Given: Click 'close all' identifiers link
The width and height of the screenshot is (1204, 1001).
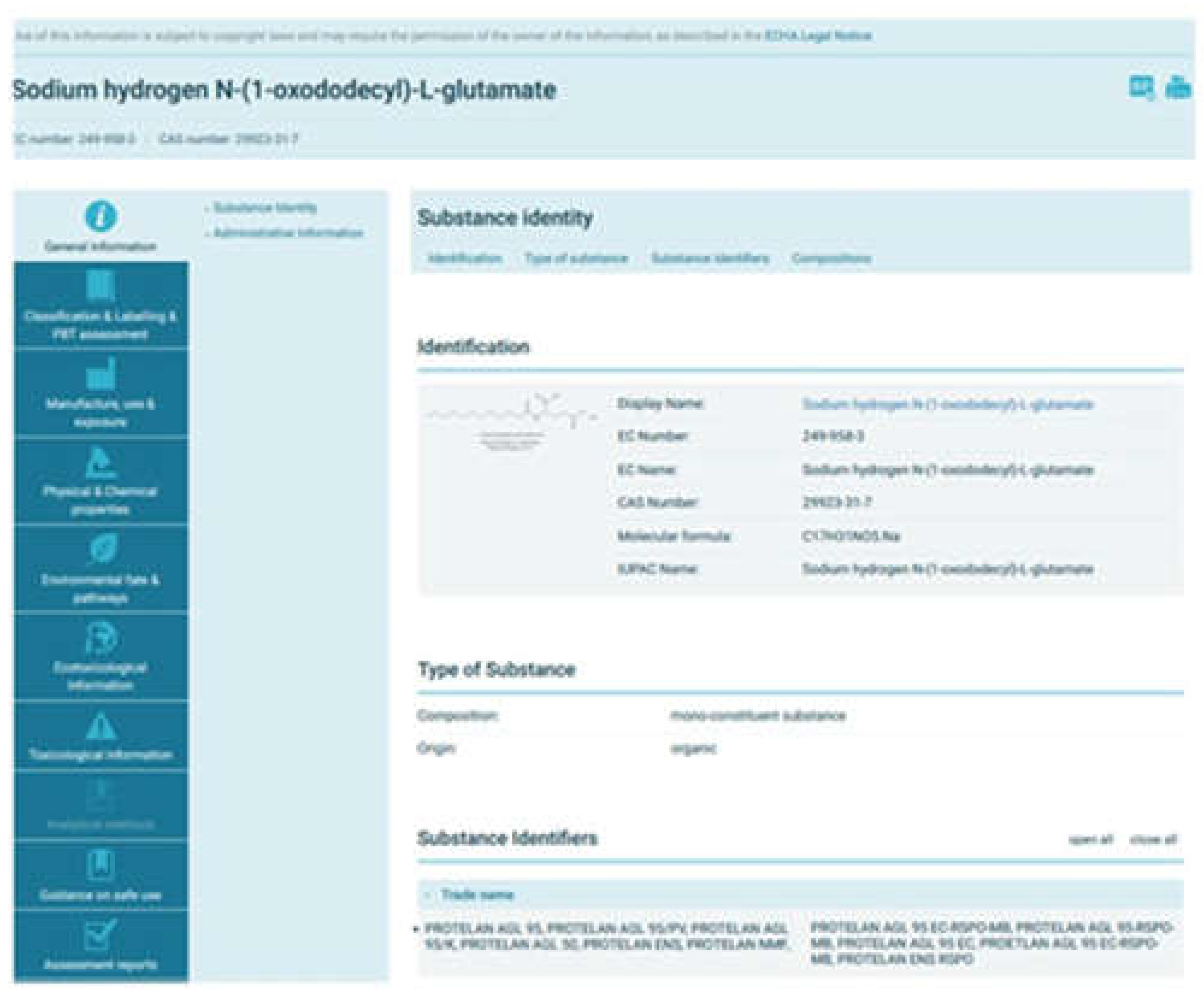Looking at the screenshot, I should [1153, 840].
